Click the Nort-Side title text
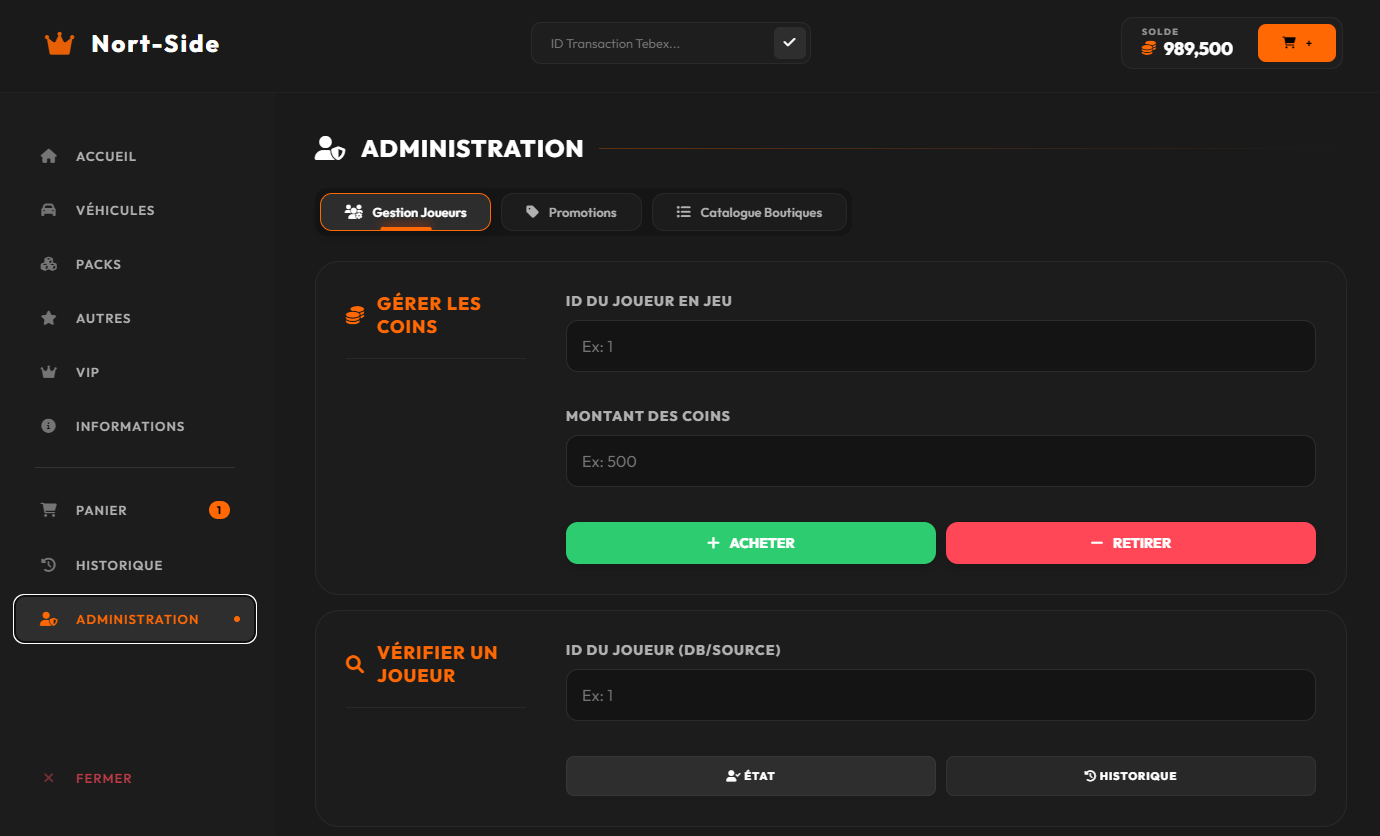Image resolution: width=1380 pixels, height=836 pixels. pos(155,44)
